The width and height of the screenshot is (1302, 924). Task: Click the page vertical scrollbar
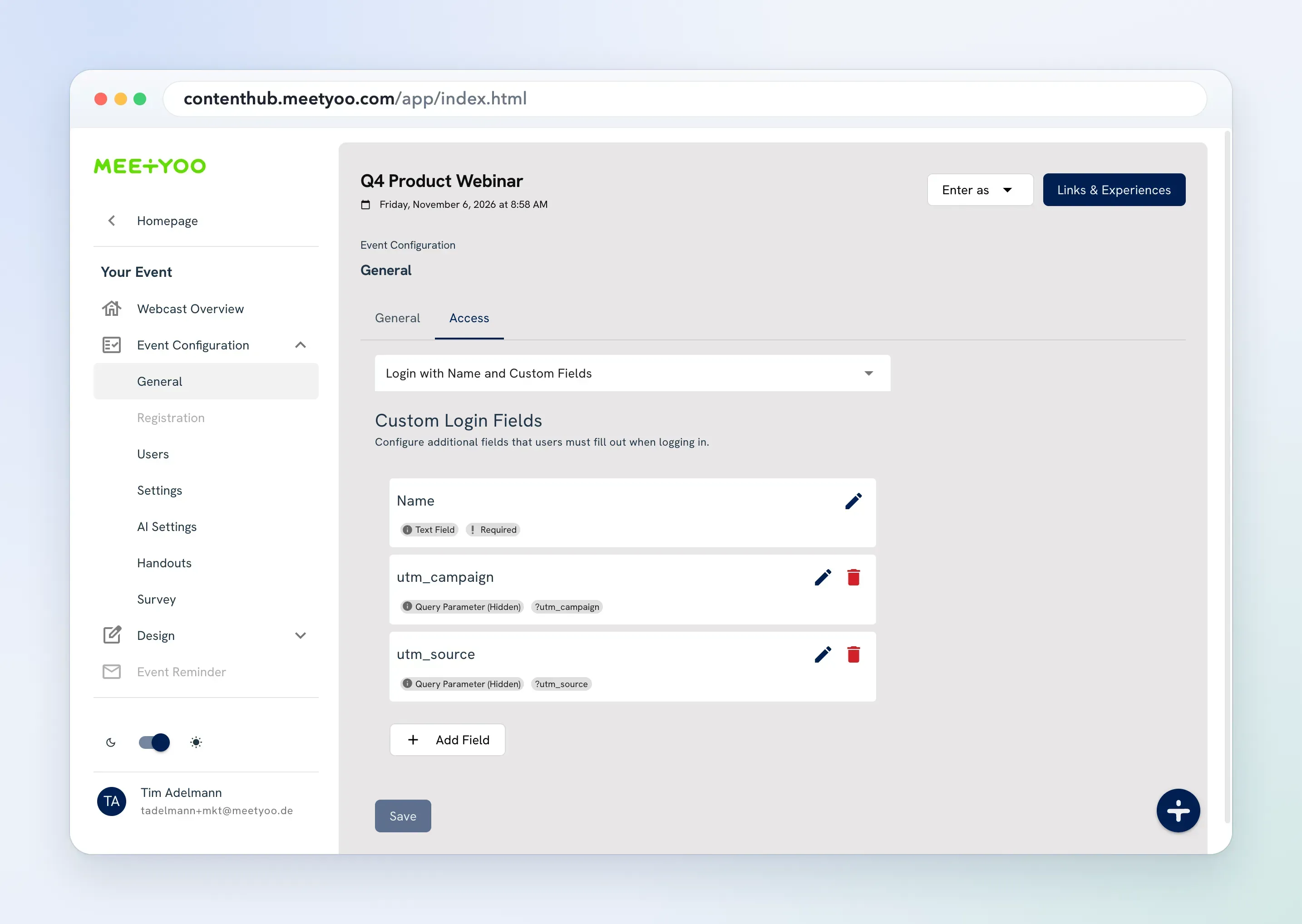1228,477
